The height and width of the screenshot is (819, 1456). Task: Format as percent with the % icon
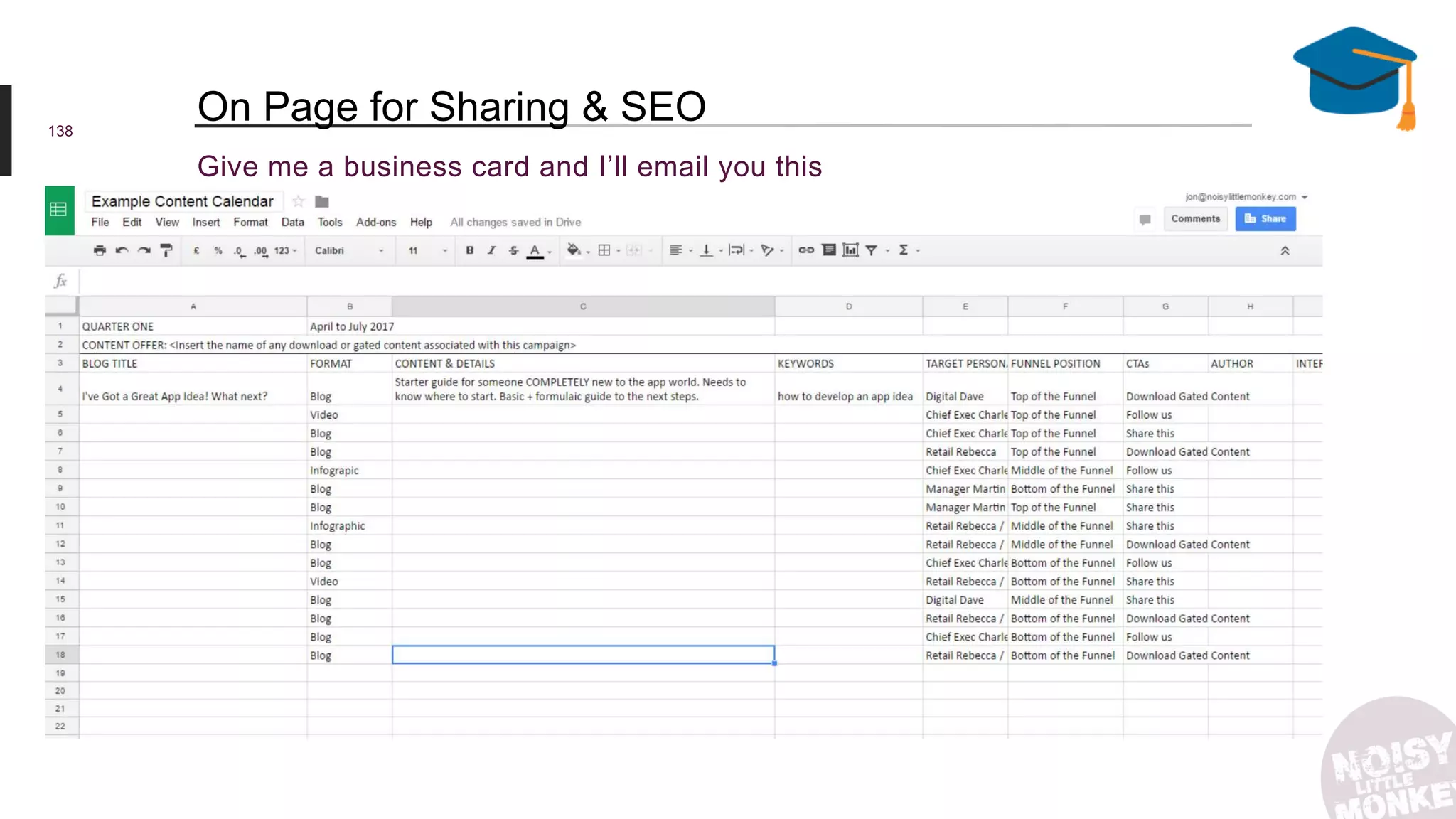[218, 250]
